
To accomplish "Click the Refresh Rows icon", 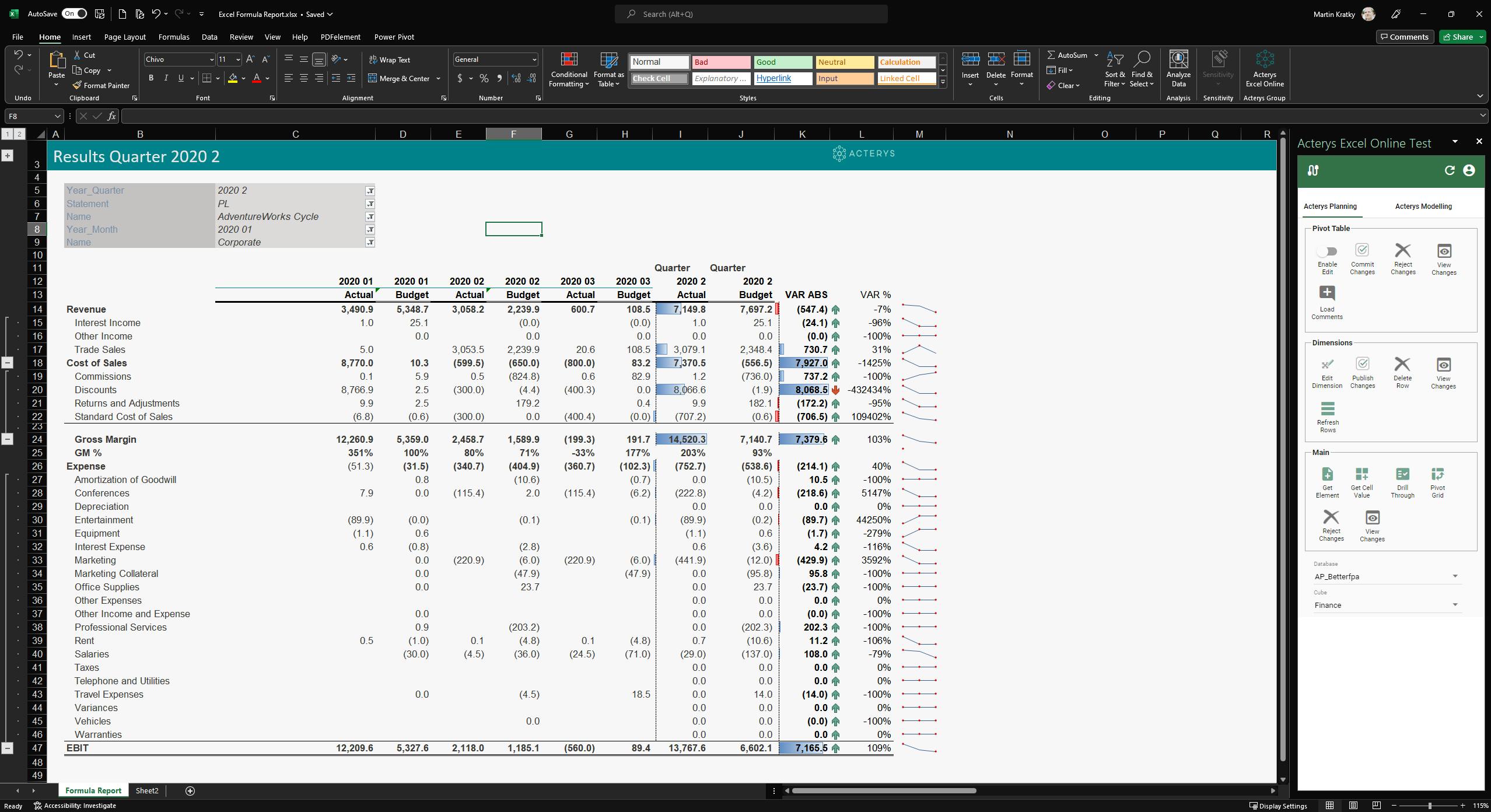I will (x=1327, y=409).
